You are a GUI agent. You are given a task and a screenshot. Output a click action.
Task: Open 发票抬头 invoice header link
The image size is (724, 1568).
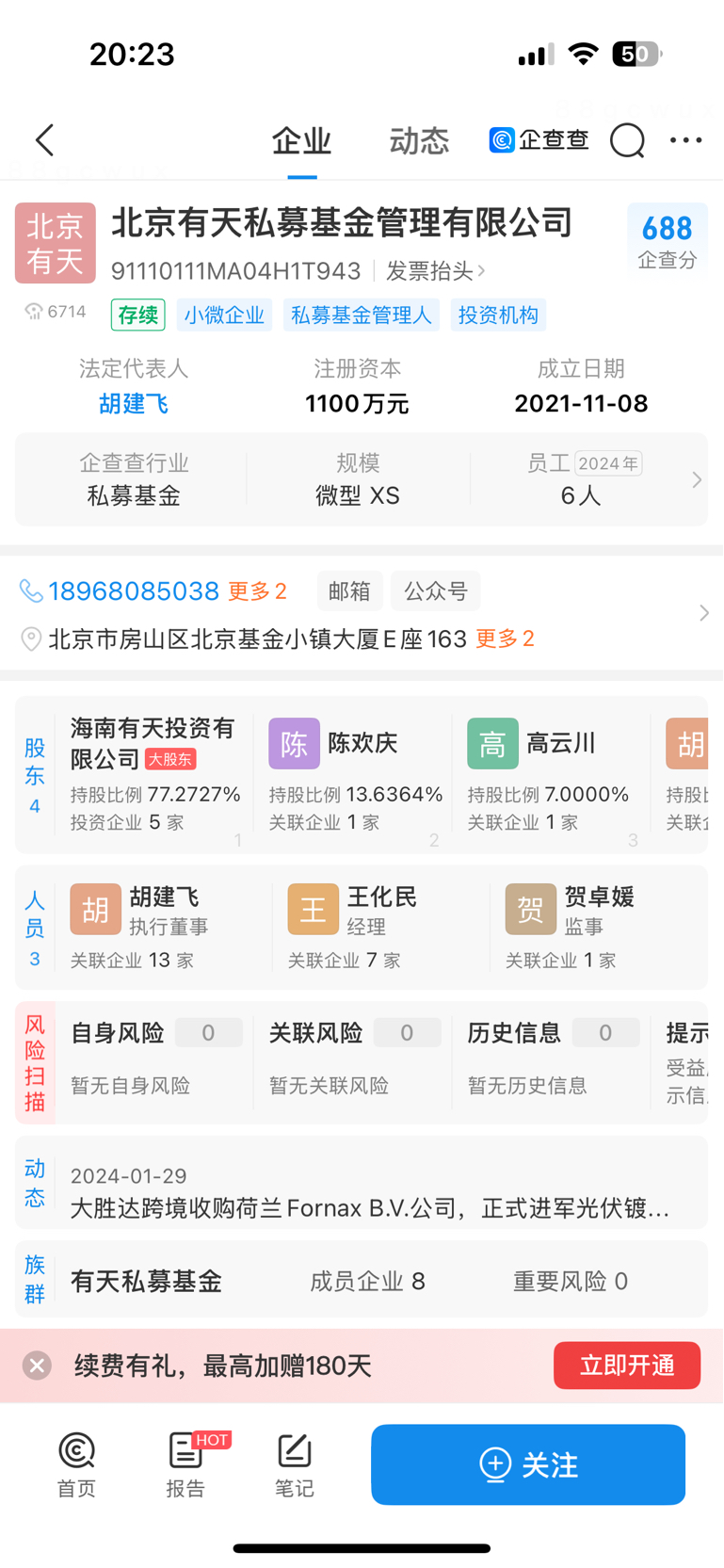tap(436, 271)
